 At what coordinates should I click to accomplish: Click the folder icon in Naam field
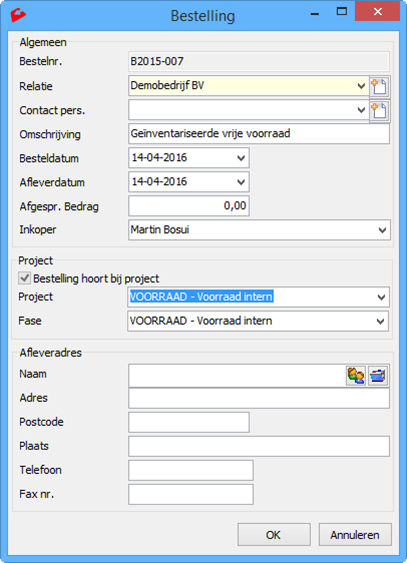click(x=378, y=376)
